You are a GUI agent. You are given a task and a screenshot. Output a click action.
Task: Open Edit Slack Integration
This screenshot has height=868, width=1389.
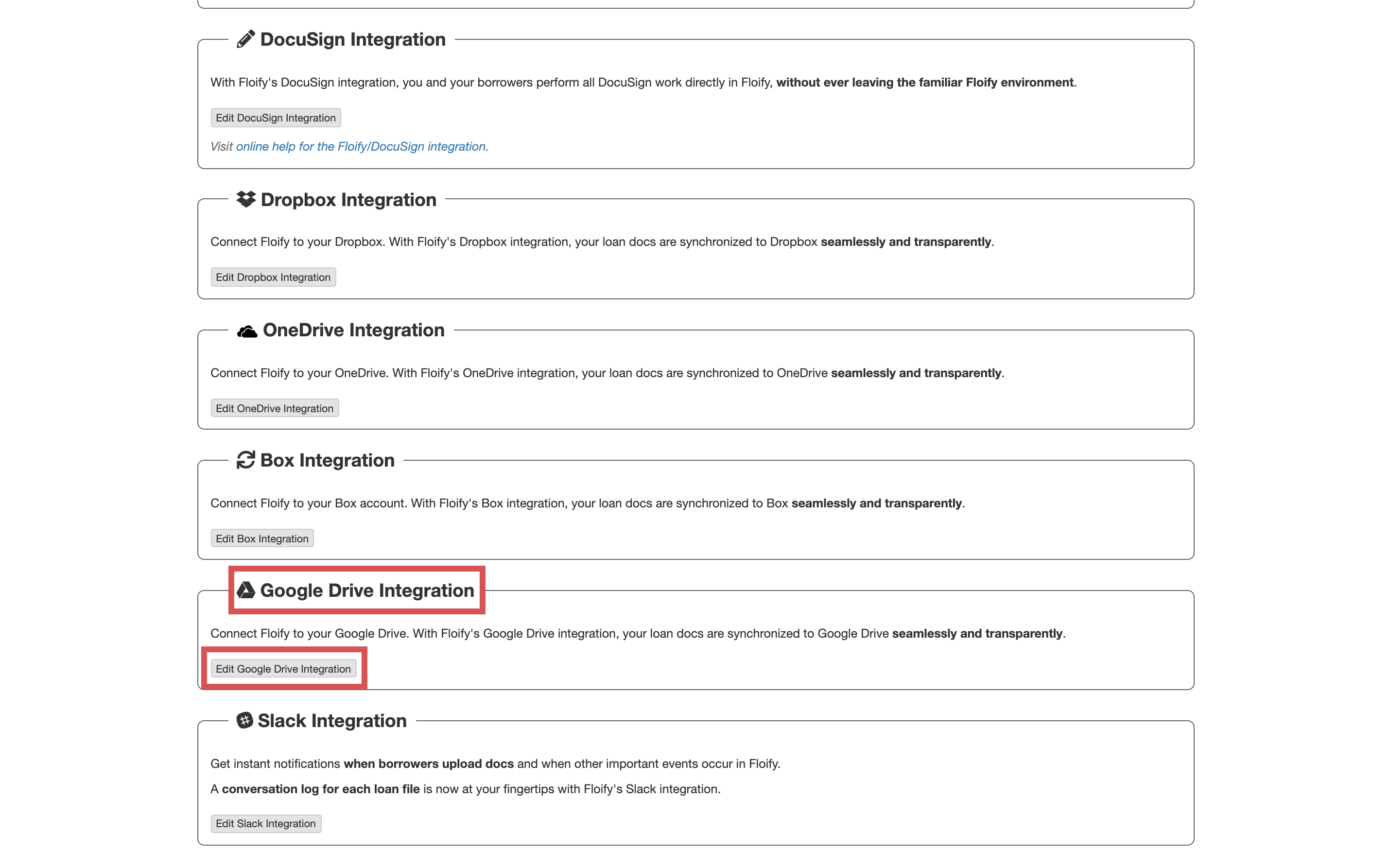265,823
